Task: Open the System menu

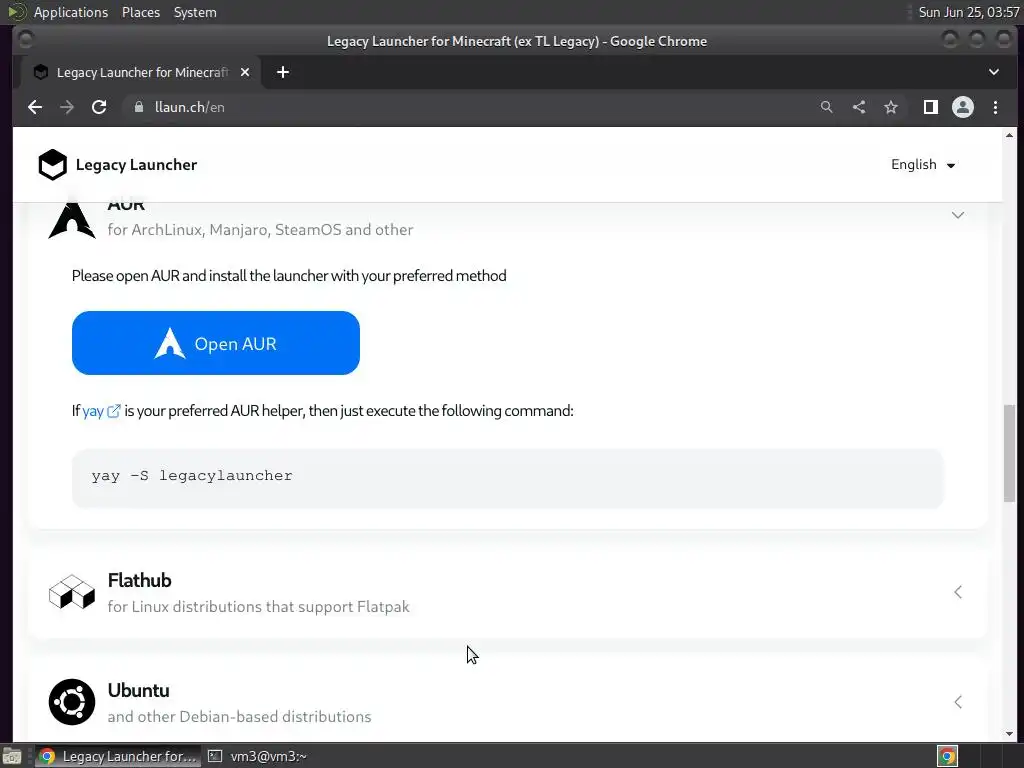Action: pyautogui.click(x=195, y=12)
